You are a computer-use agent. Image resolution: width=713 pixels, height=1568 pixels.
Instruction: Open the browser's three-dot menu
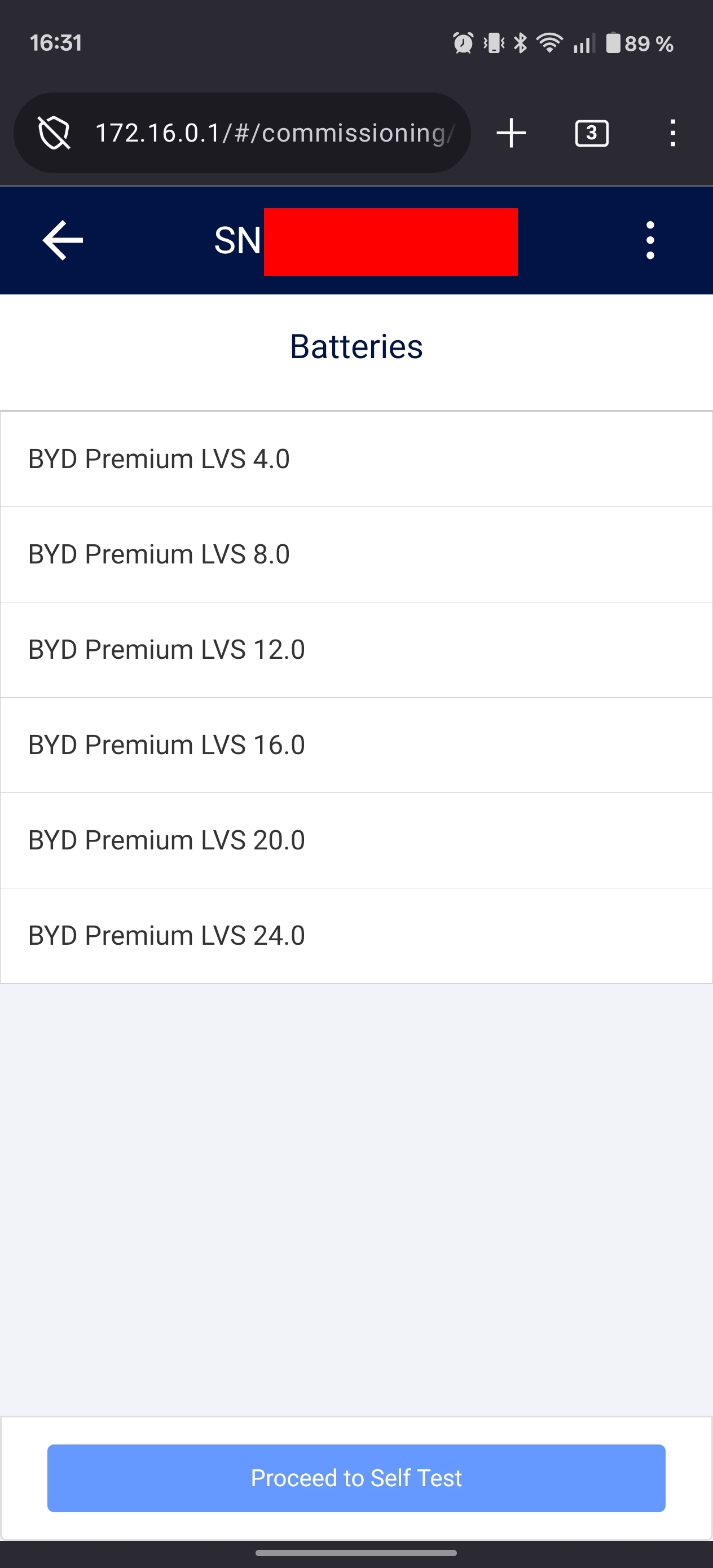(x=672, y=133)
